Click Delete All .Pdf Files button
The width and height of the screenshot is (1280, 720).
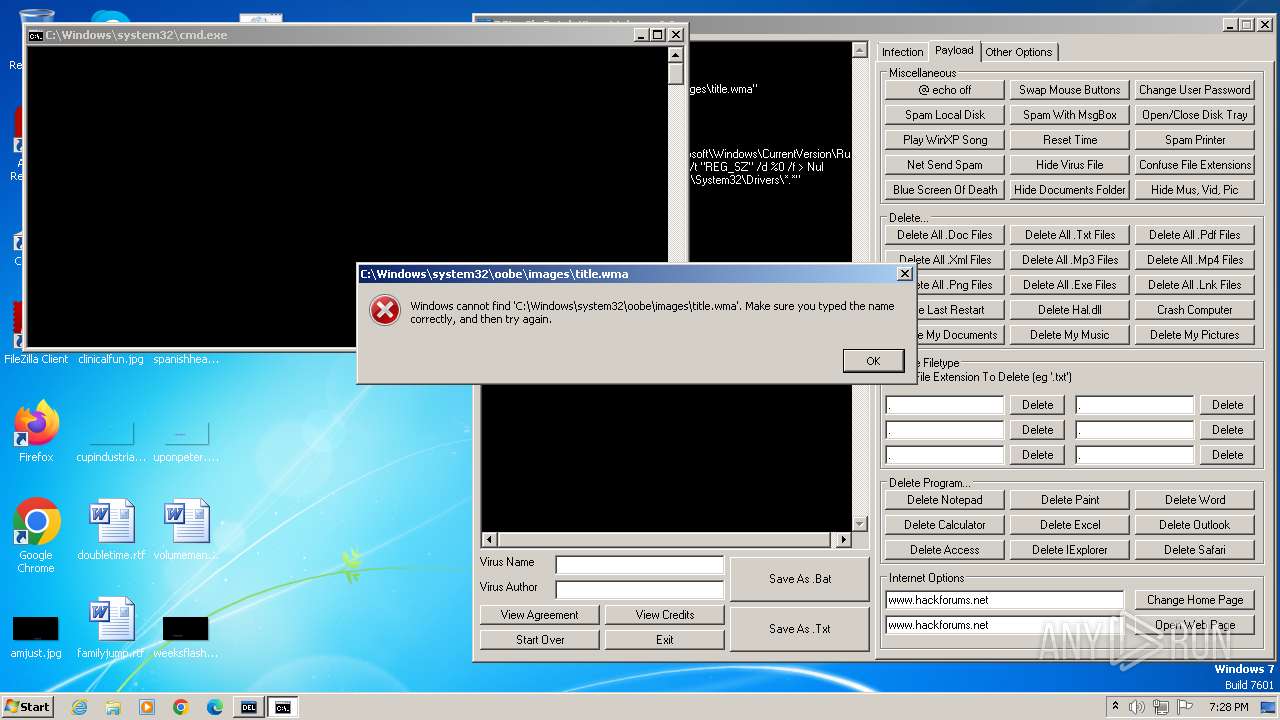pyautogui.click(x=1195, y=235)
